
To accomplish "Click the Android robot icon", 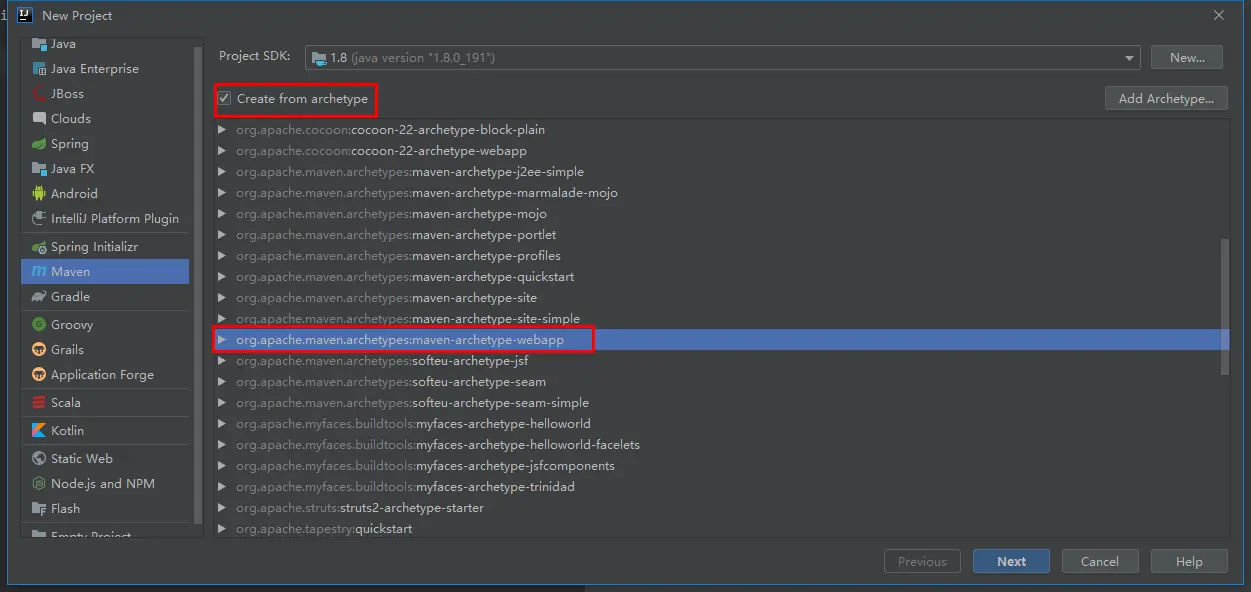I will [39, 194].
